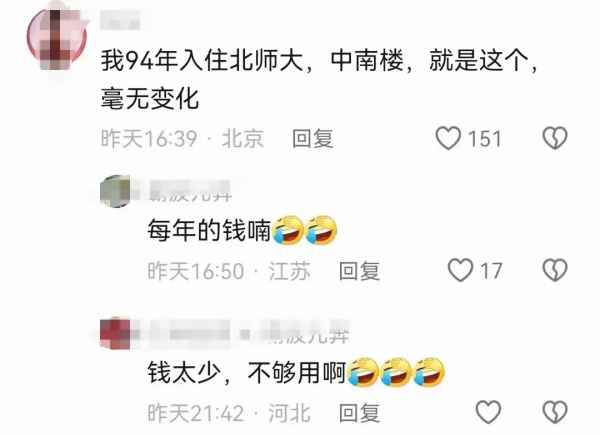
Task: Tap broken heart on the Jiangsu reply
Action: (x=555, y=270)
